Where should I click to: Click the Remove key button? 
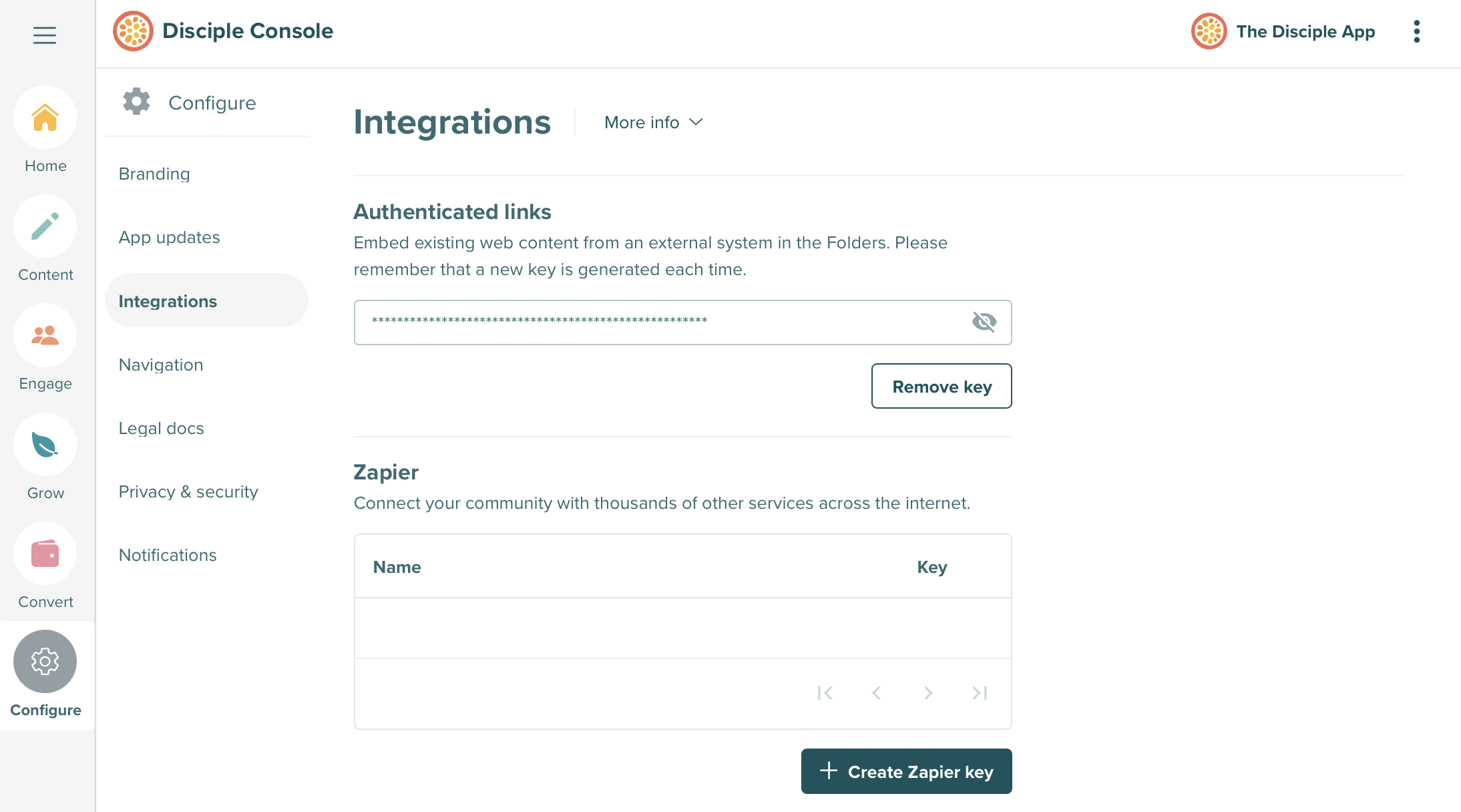(942, 386)
